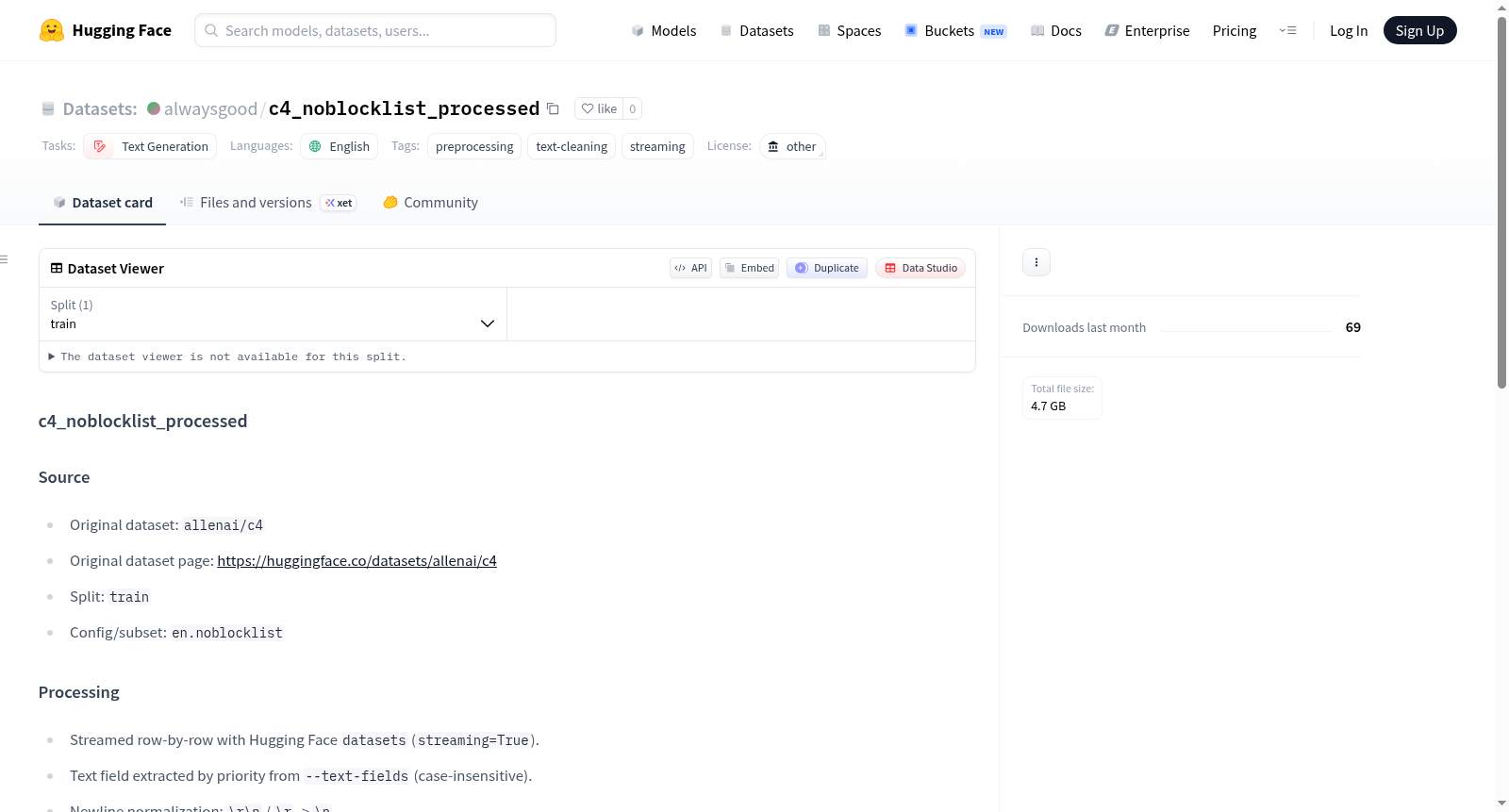Open Data Studio
Screen dimensions: 1509x812
click(x=920, y=268)
